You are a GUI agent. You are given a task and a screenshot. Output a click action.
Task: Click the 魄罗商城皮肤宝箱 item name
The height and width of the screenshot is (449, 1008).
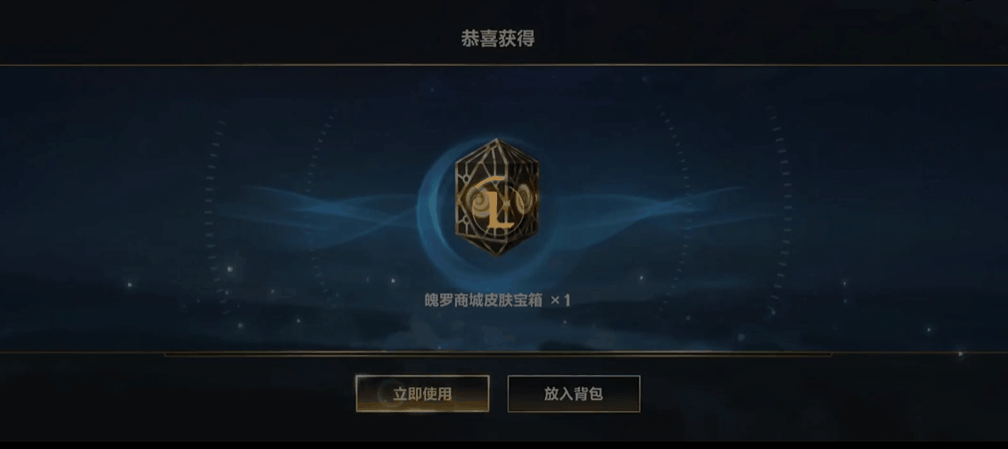tap(482, 300)
